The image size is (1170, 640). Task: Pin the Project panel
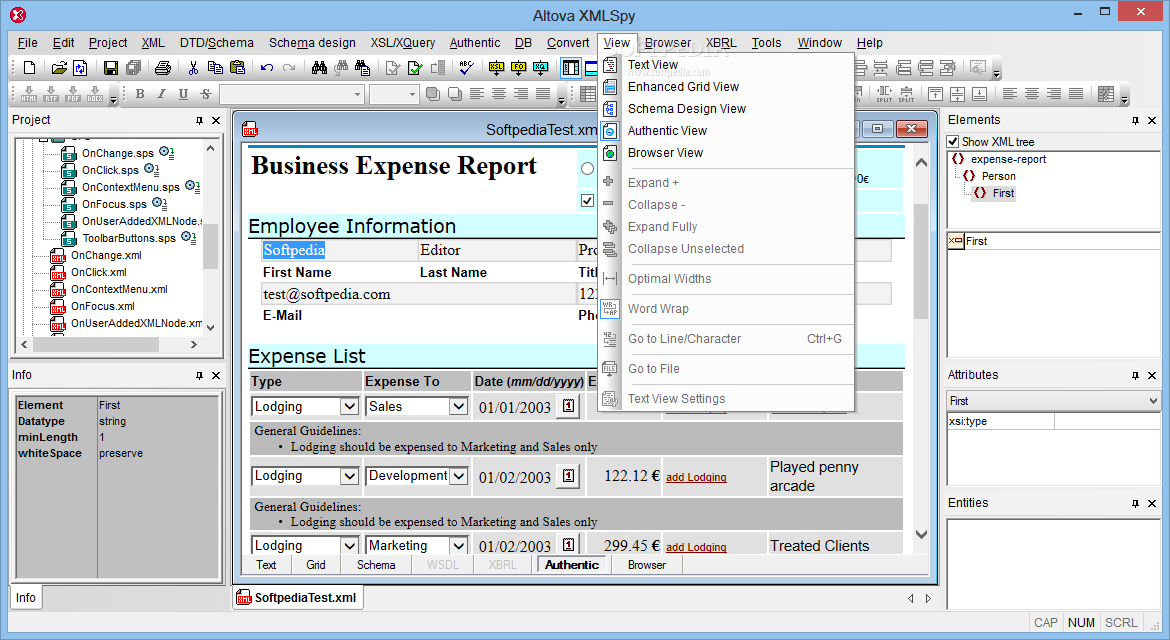(x=199, y=120)
